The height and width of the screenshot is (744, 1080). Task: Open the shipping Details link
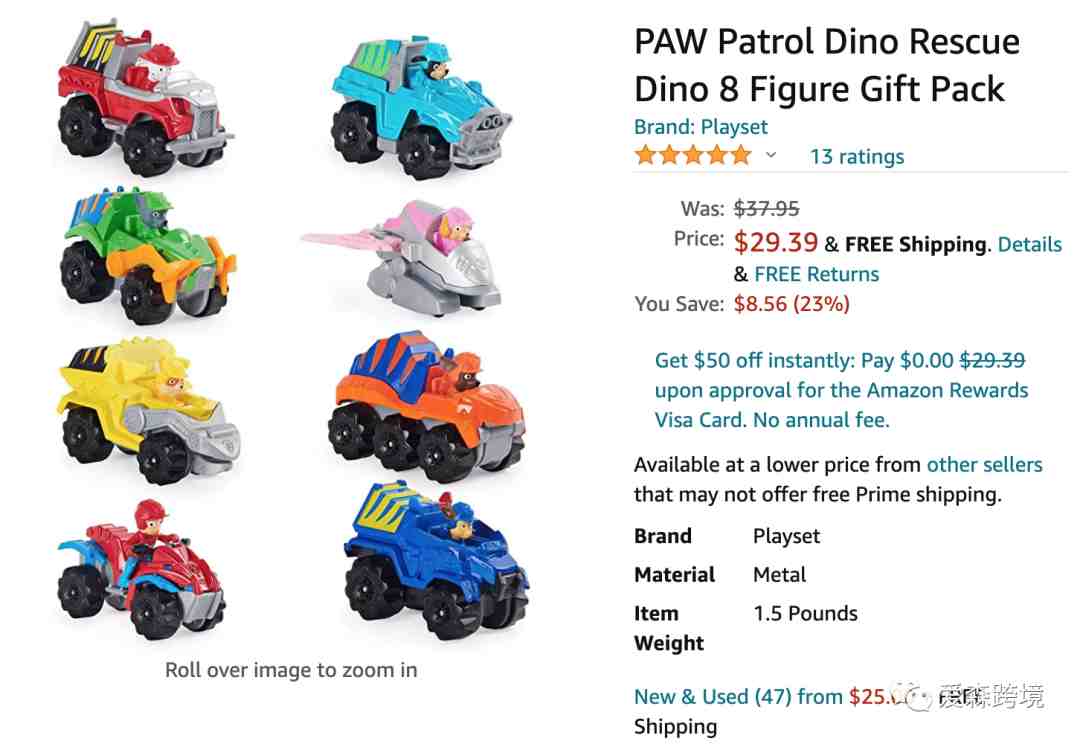click(1030, 244)
